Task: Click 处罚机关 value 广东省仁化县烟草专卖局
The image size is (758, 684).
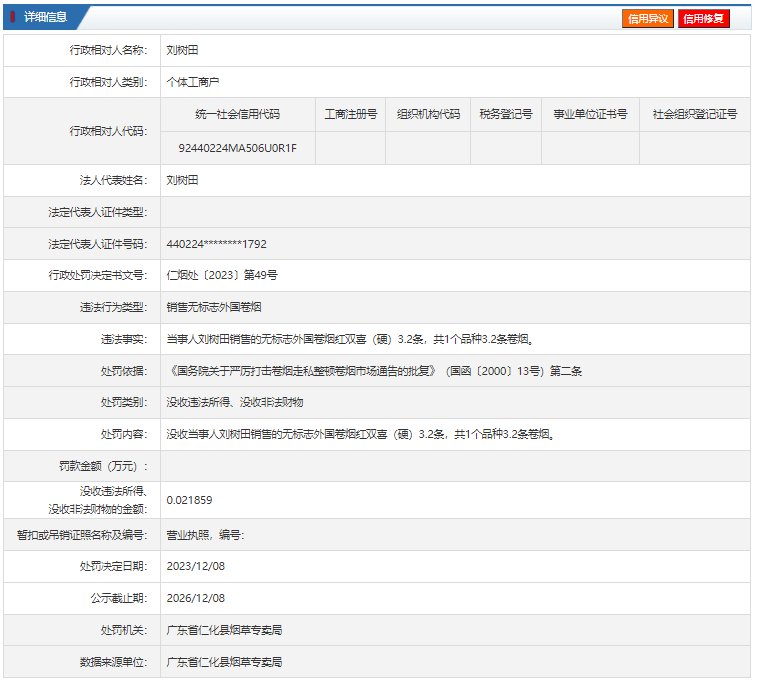Action: tap(224, 630)
